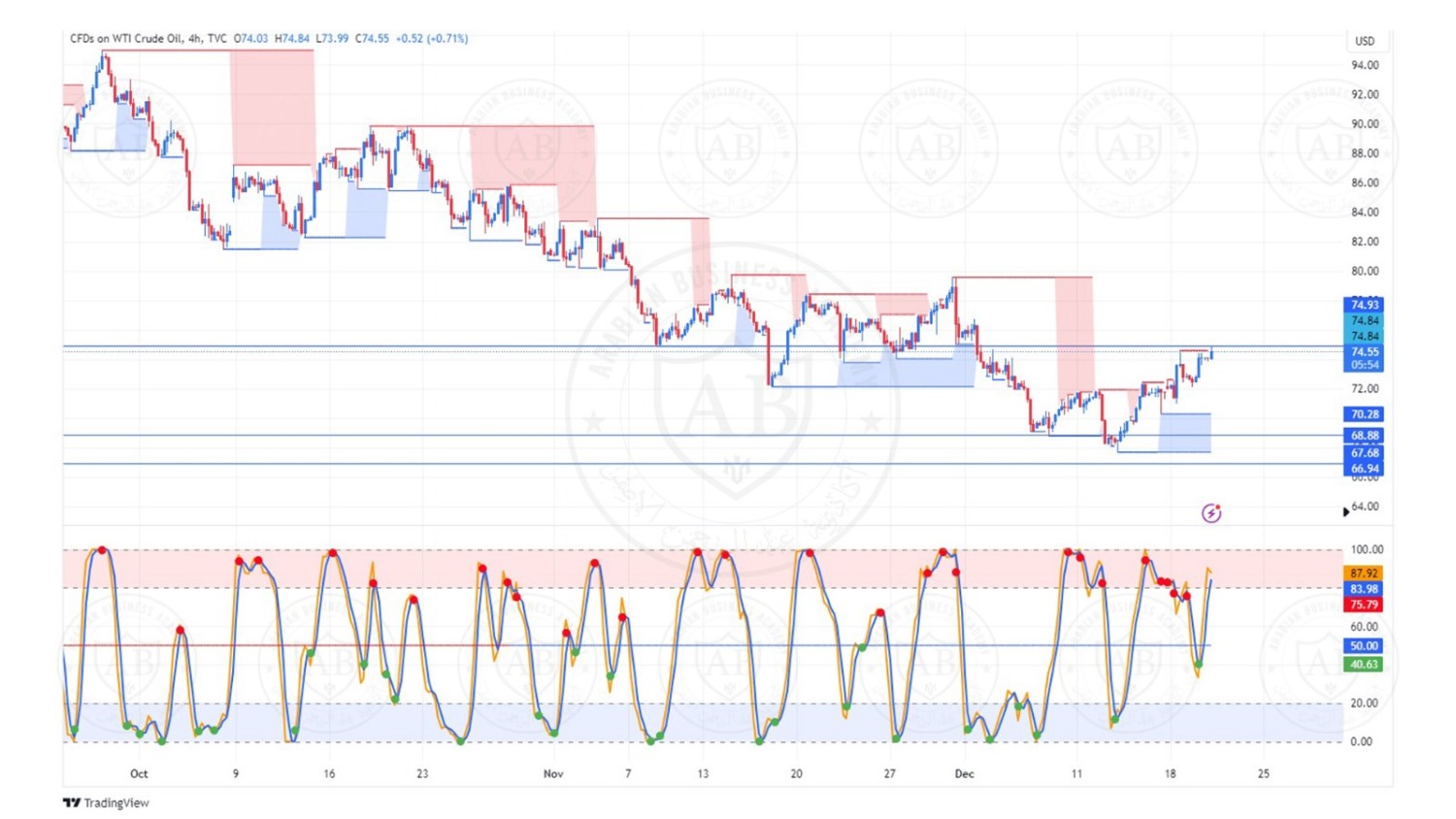Click the 20.00 oscillator axis label

click(x=1365, y=704)
